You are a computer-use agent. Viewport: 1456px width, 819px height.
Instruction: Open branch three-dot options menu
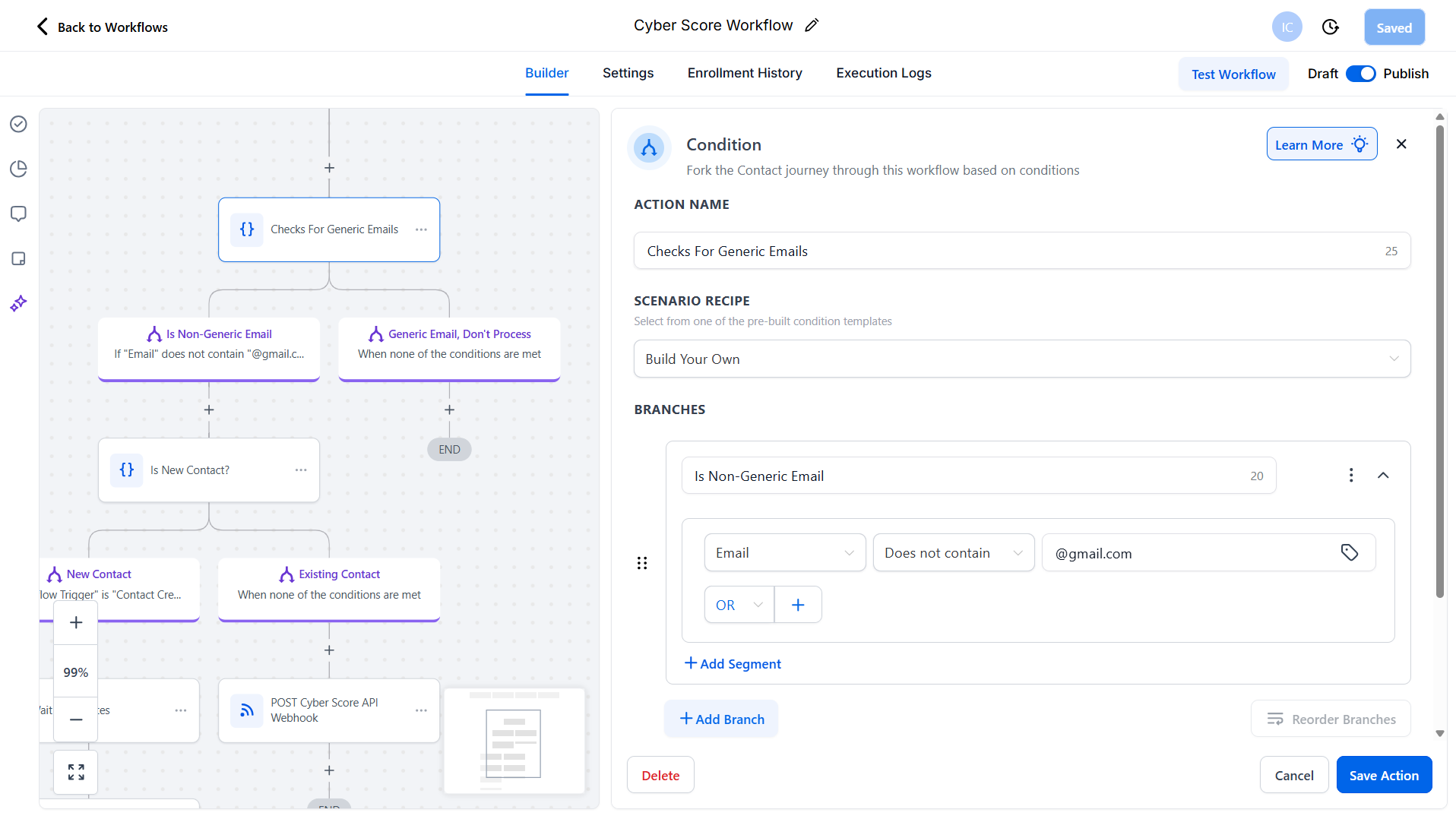[1351, 476]
